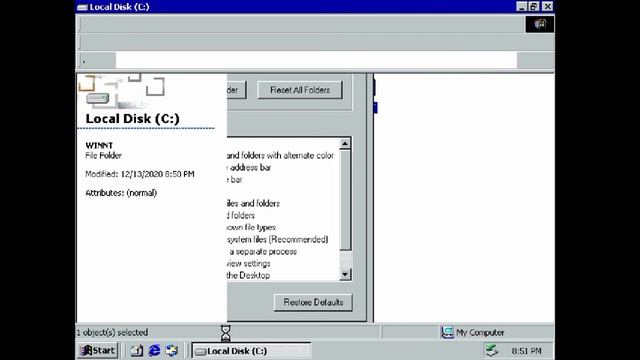
Task: Select the 'folders with alternate color' option
Action: (280, 156)
